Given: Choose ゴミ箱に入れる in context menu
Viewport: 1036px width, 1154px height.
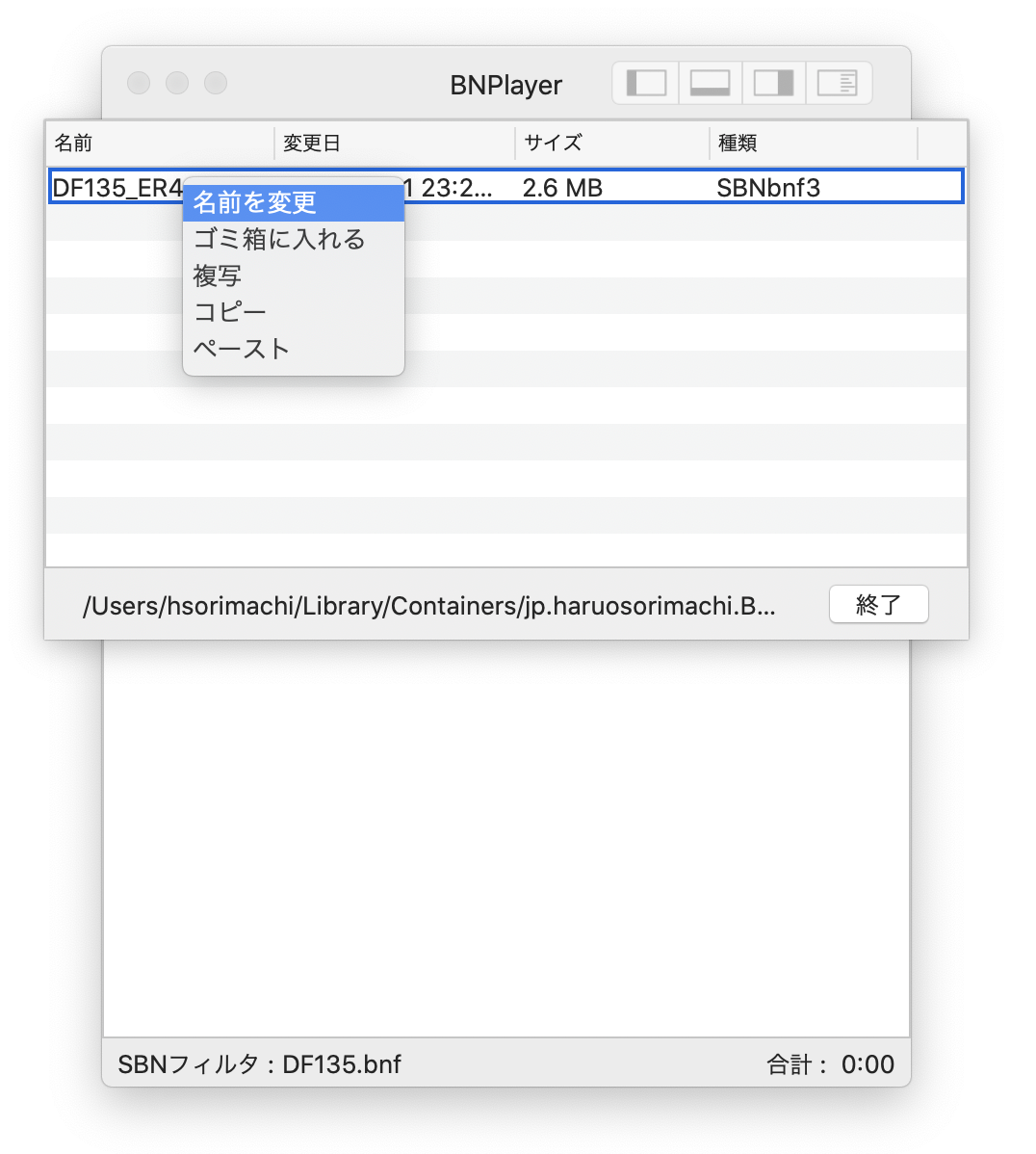Looking at the screenshot, I should [x=294, y=239].
